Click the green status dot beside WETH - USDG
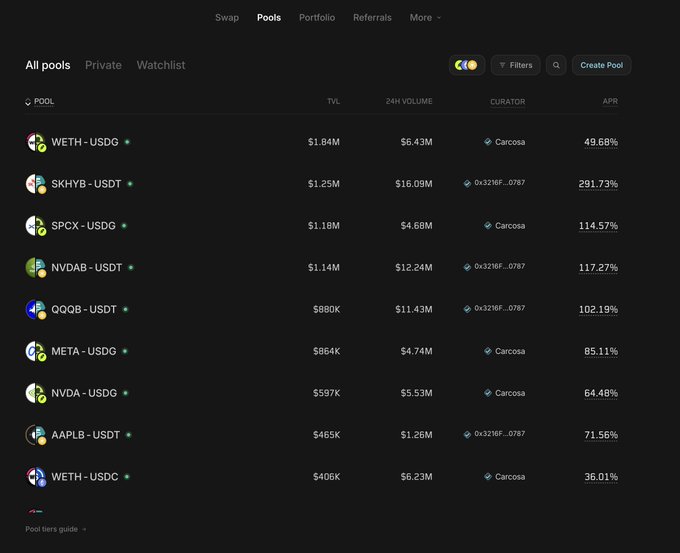680x553 pixels. click(127, 142)
